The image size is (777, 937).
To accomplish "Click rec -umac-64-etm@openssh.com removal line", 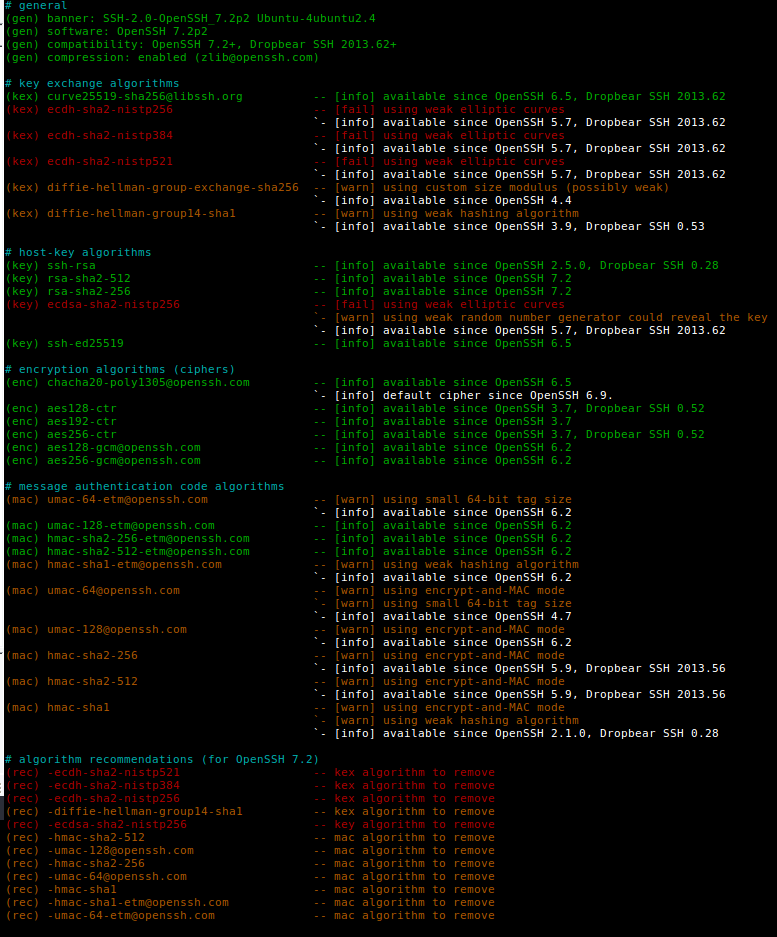I will click(250, 916).
